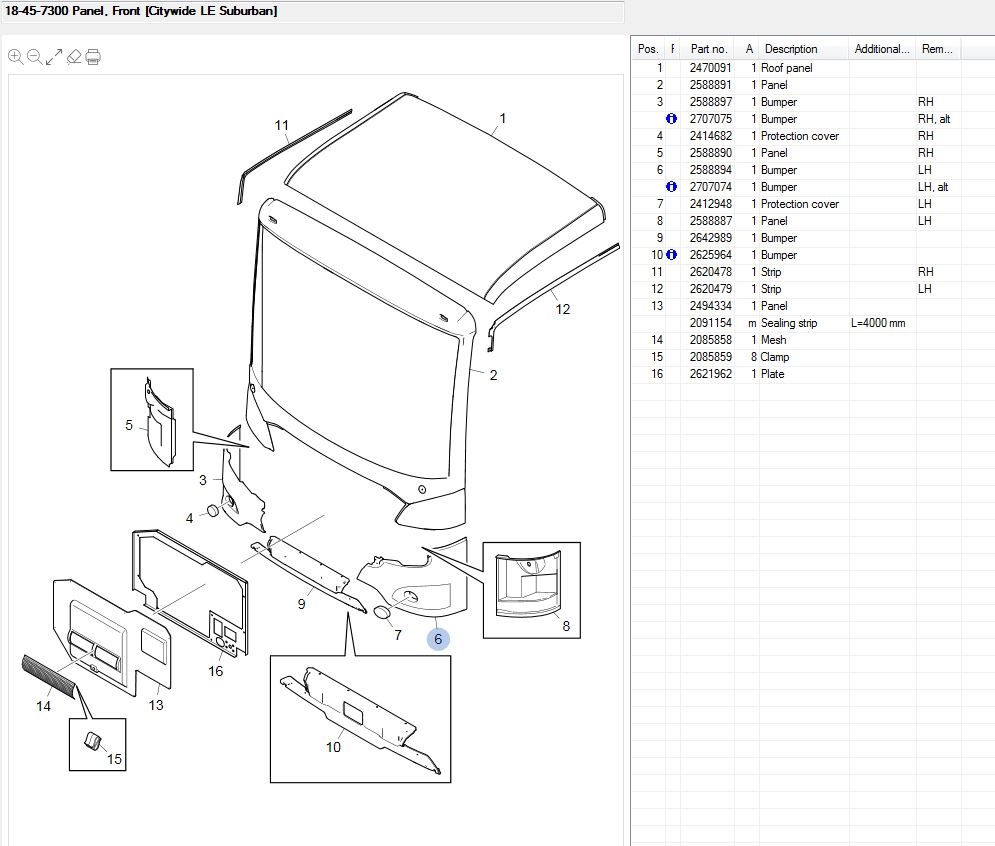Click callout number 10 in inset
Viewport: 995px width, 846px height.
tap(333, 747)
